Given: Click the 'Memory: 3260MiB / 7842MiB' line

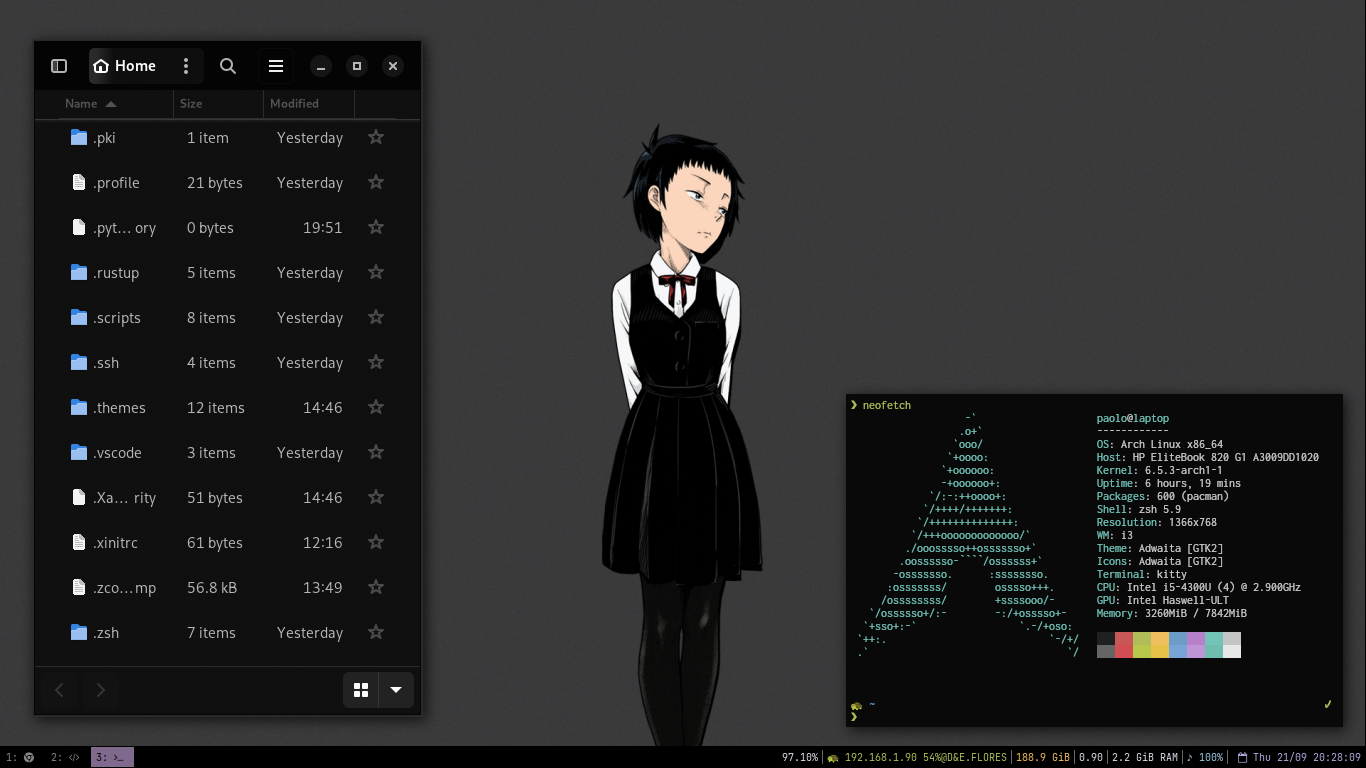Looking at the screenshot, I should (x=1172, y=614).
